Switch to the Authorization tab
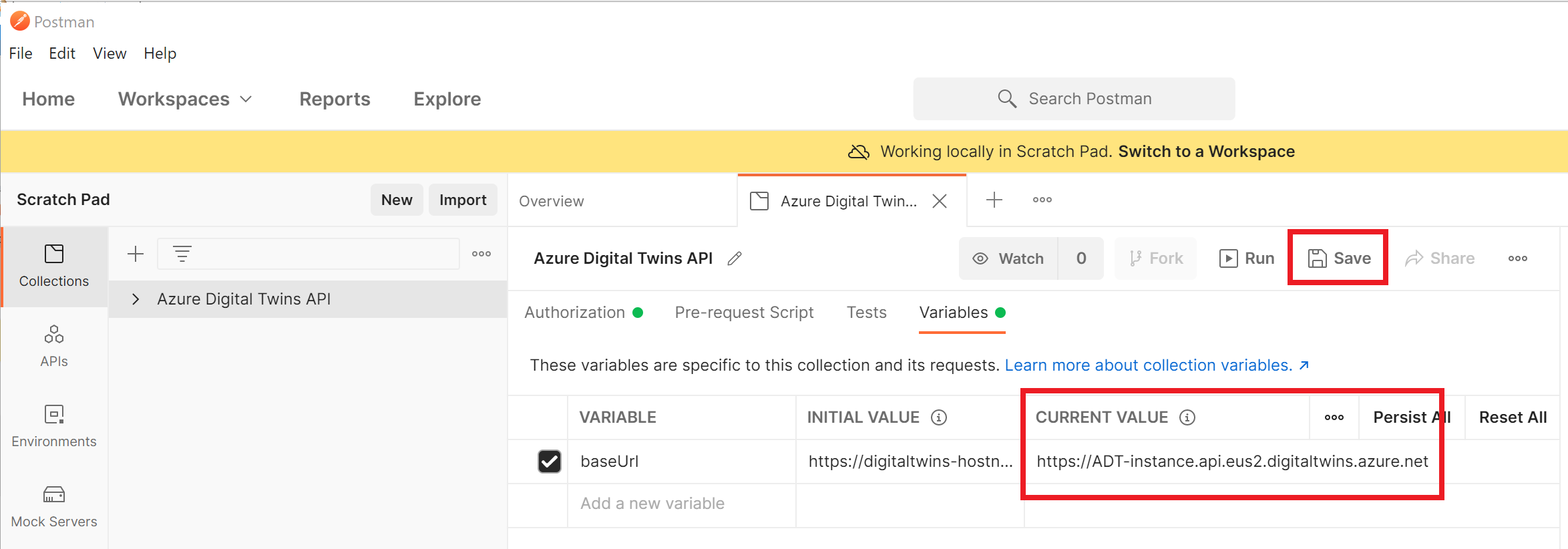The image size is (1568, 549). pos(584,313)
